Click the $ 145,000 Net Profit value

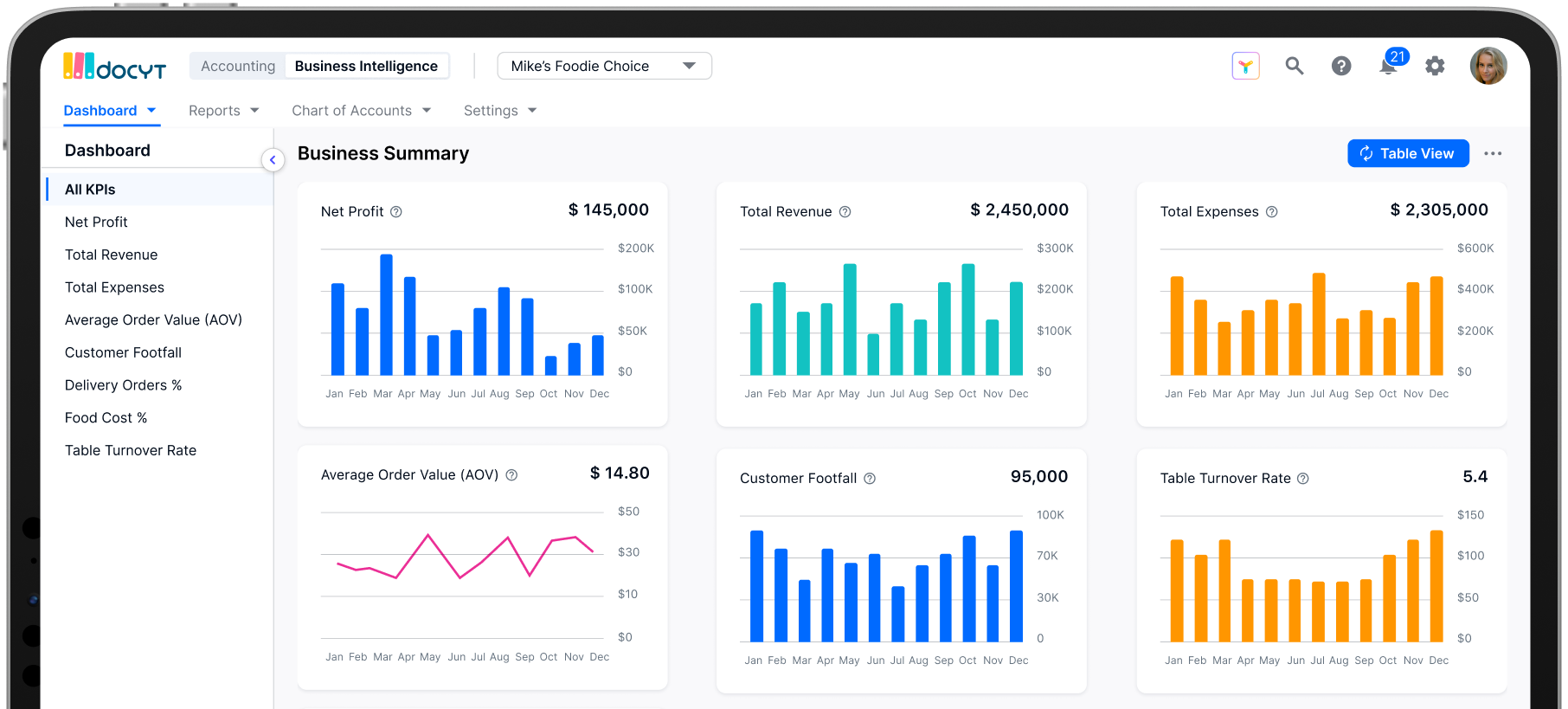(608, 210)
